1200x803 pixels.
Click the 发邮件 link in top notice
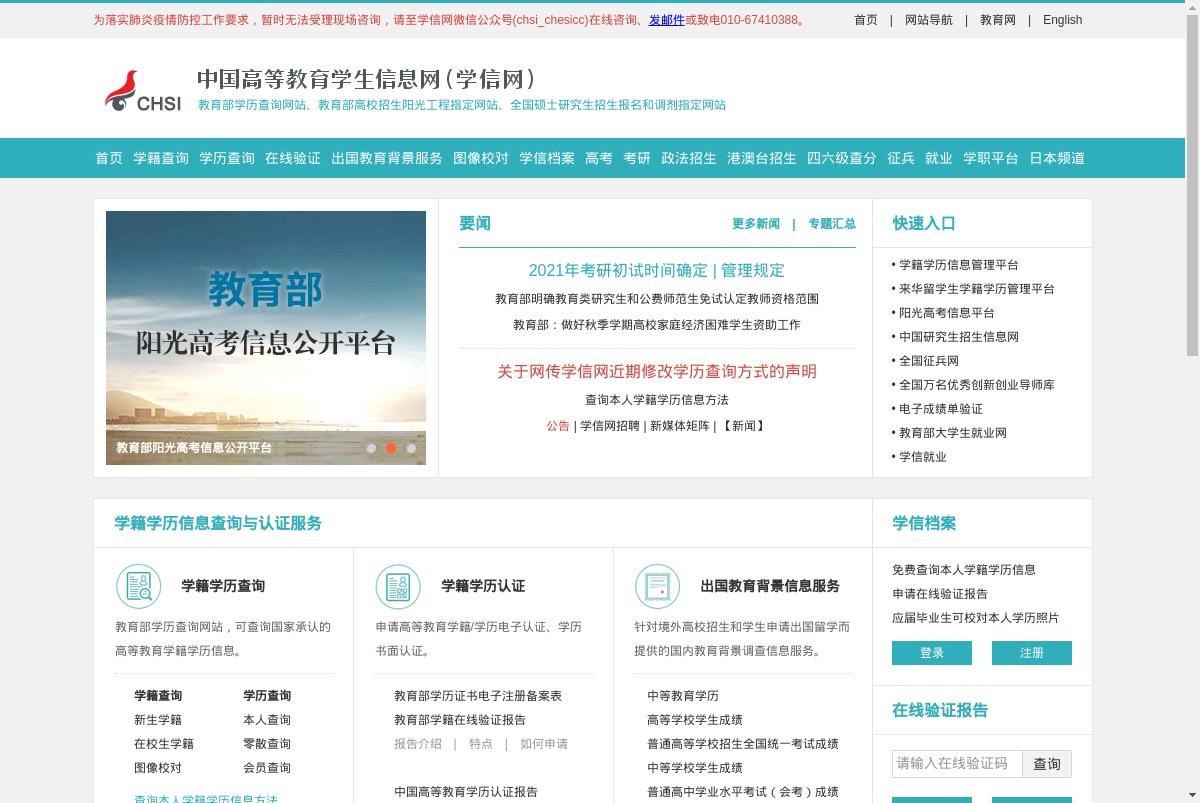[667, 20]
